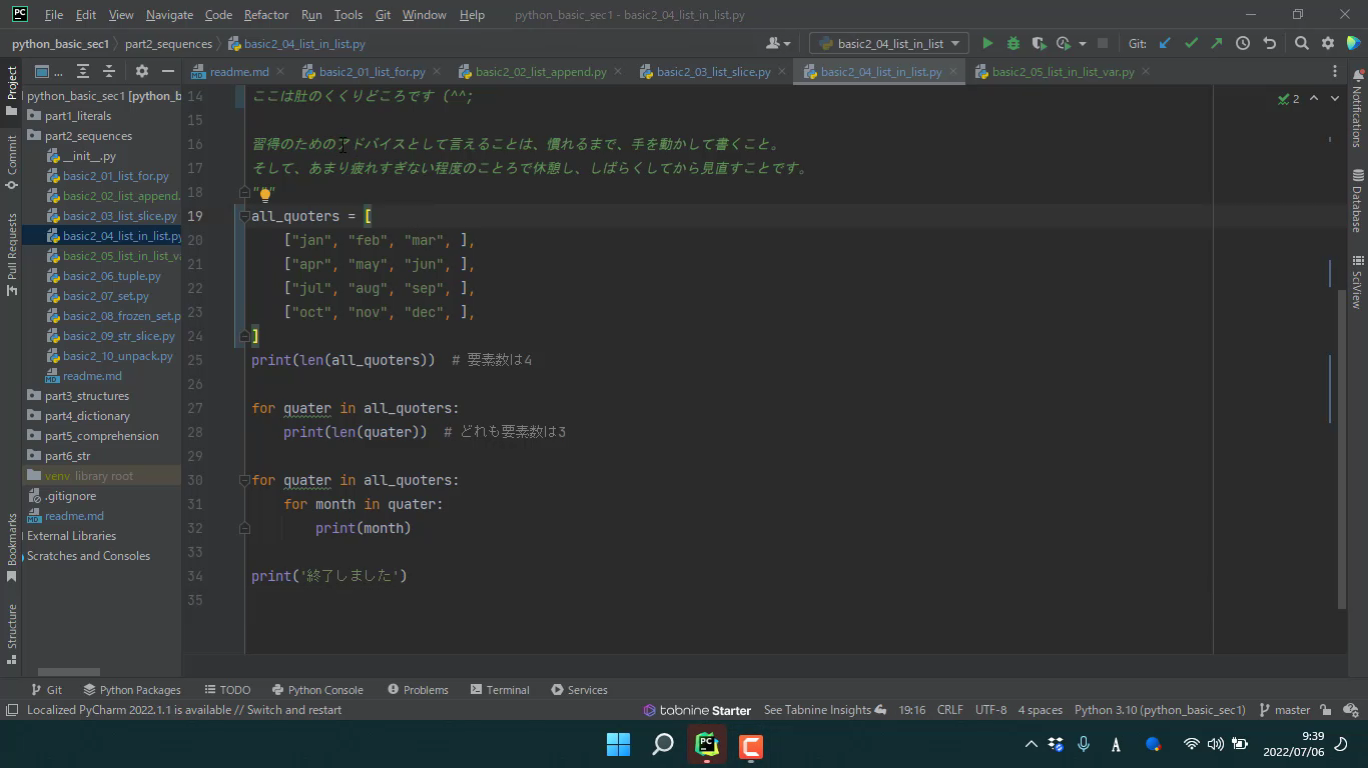Expand the part3_structures folder
Viewport: 1368px width, 768px height.
tap(86, 396)
